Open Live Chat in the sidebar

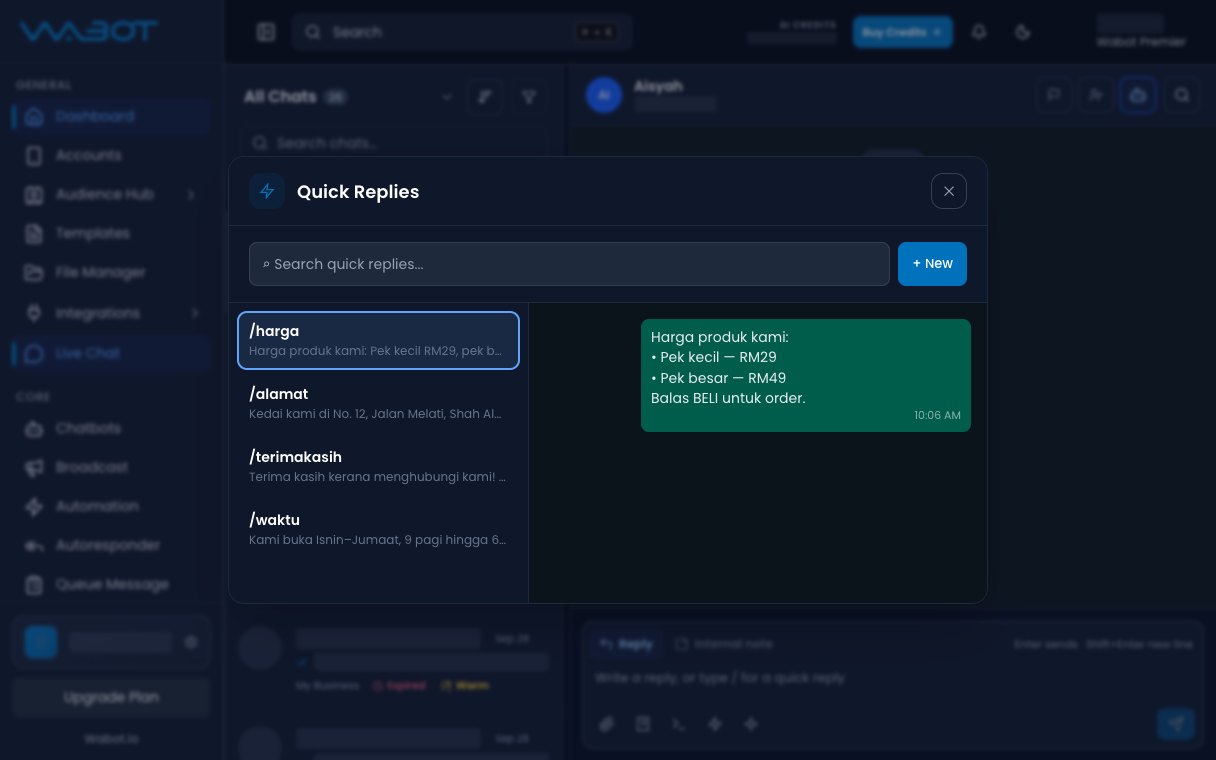click(111, 353)
